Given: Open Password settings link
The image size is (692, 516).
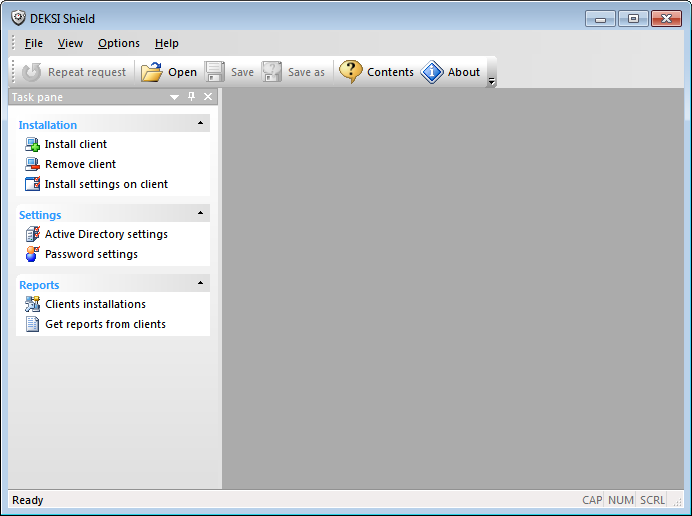Looking at the screenshot, I should click(91, 254).
